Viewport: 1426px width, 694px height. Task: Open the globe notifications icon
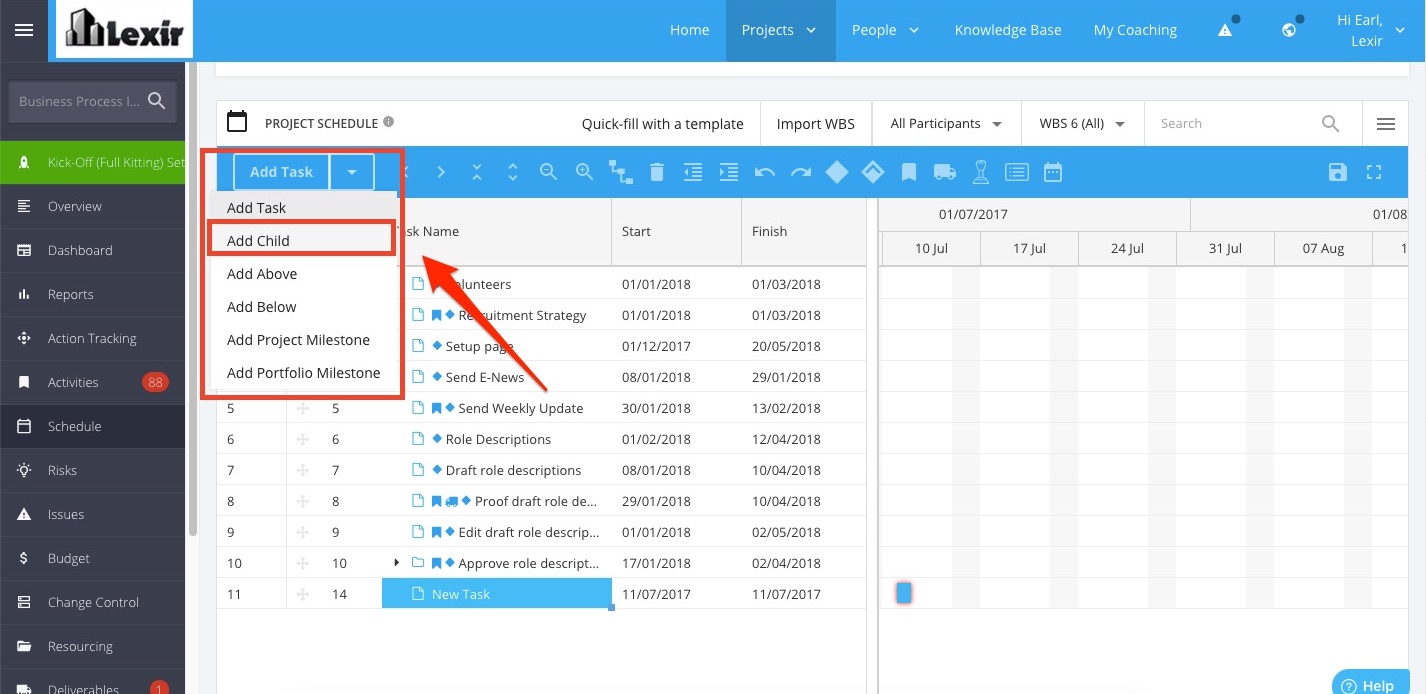point(1289,30)
